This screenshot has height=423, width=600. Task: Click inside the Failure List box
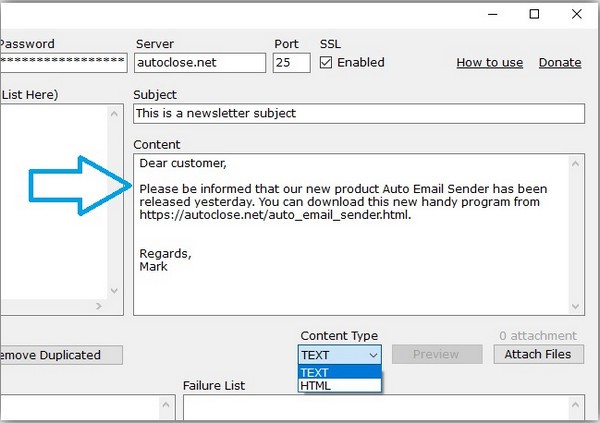pyautogui.click(x=375, y=407)
